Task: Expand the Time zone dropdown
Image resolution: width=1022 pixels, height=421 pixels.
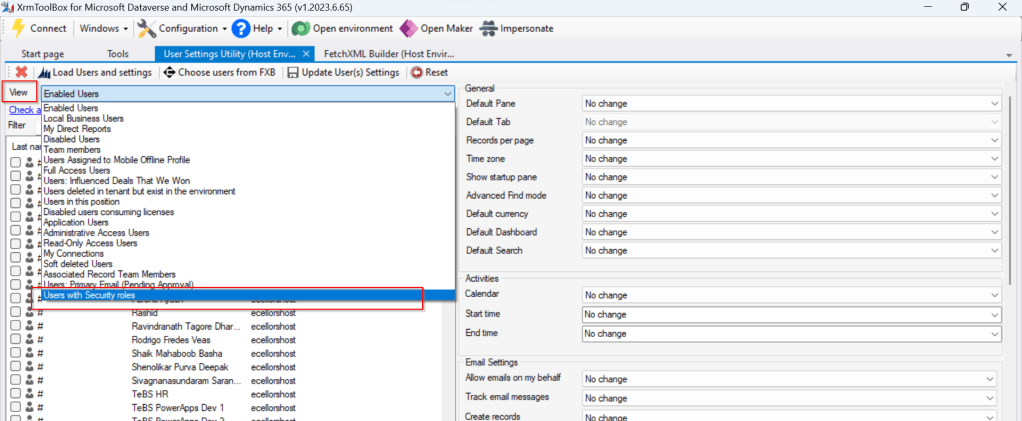Action: click(792, 159)
